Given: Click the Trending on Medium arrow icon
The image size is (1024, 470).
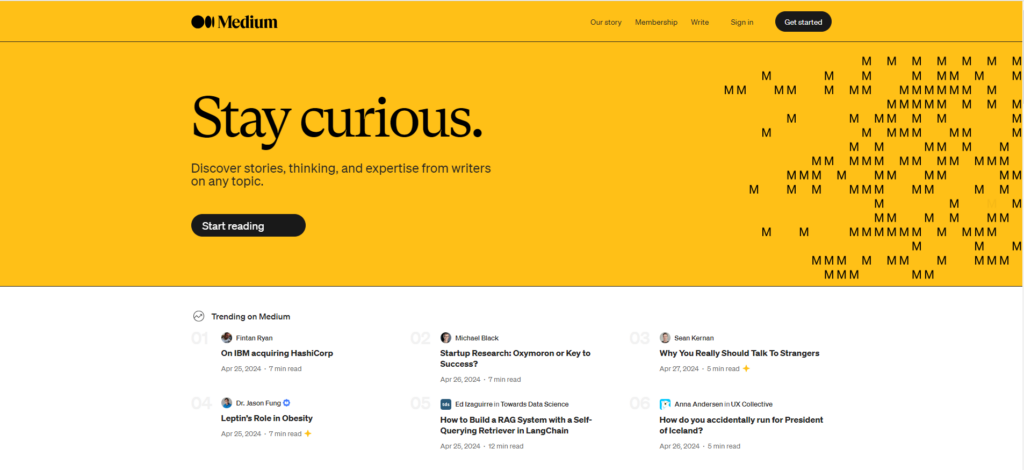Looking at the screenshot, I should tap(198, 316).
